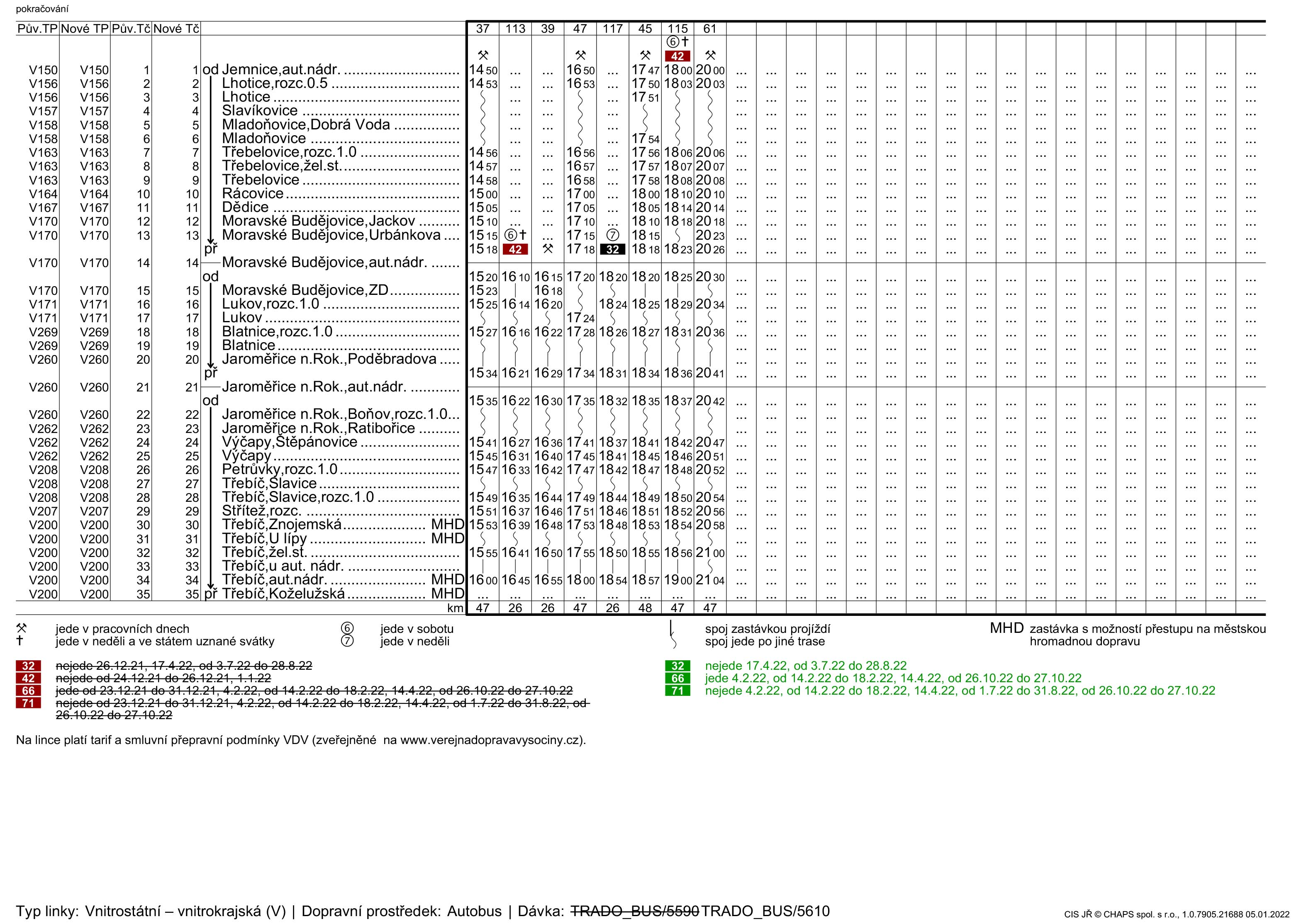Click the black 32 badge in column 117
This screenshot has height=924, width=1306.
click(x=612, y=249)
